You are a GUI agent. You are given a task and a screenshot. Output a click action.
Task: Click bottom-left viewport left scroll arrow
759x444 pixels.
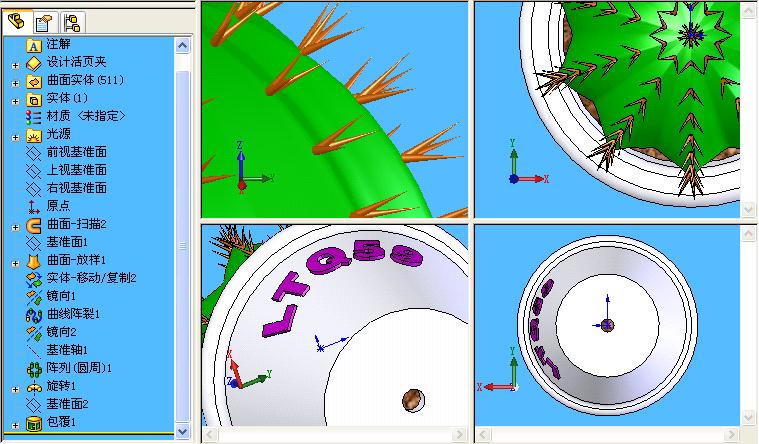[210, 434]
